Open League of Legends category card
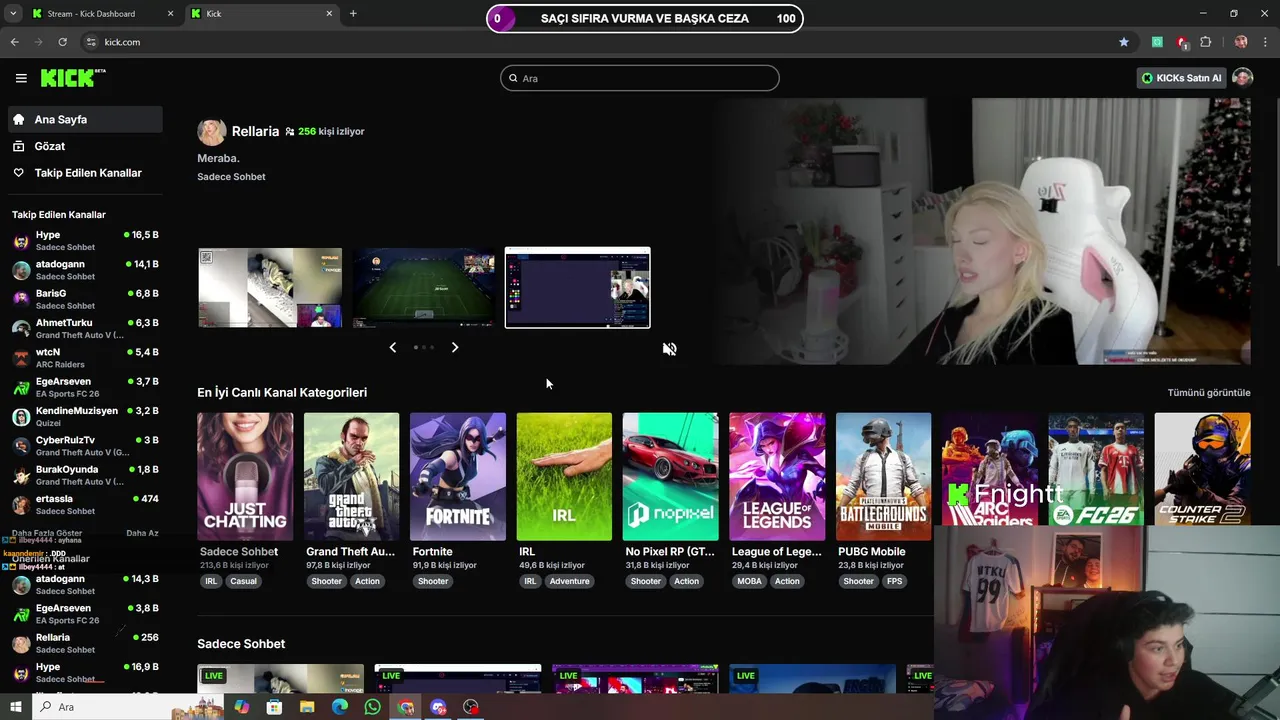The image size is (1280, 720). (777, 477)
